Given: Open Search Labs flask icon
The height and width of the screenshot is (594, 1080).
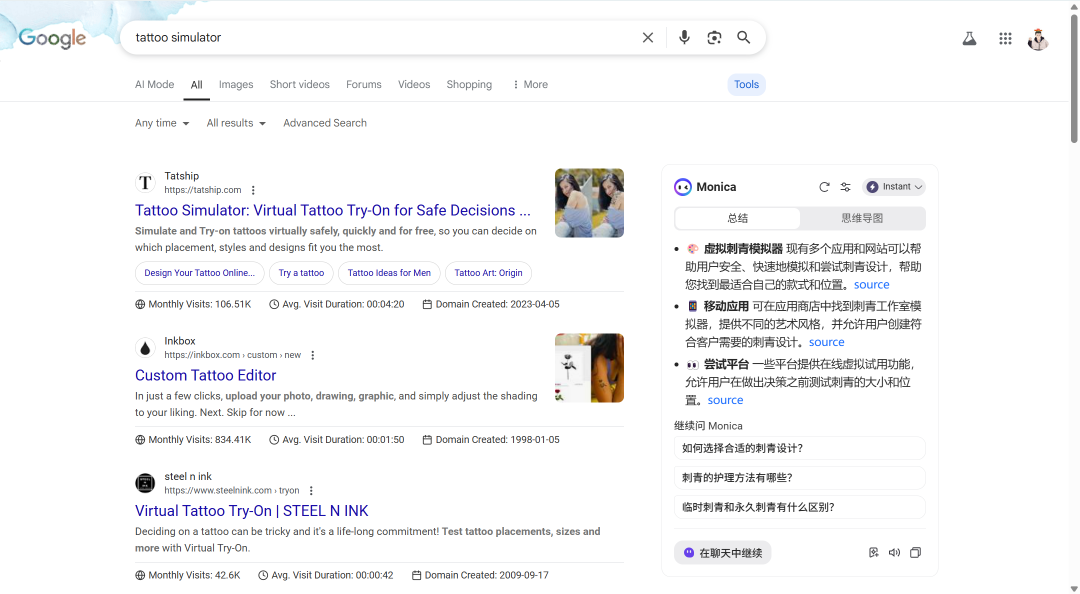Looking at the screenshot, I should [x=969, y=39].
